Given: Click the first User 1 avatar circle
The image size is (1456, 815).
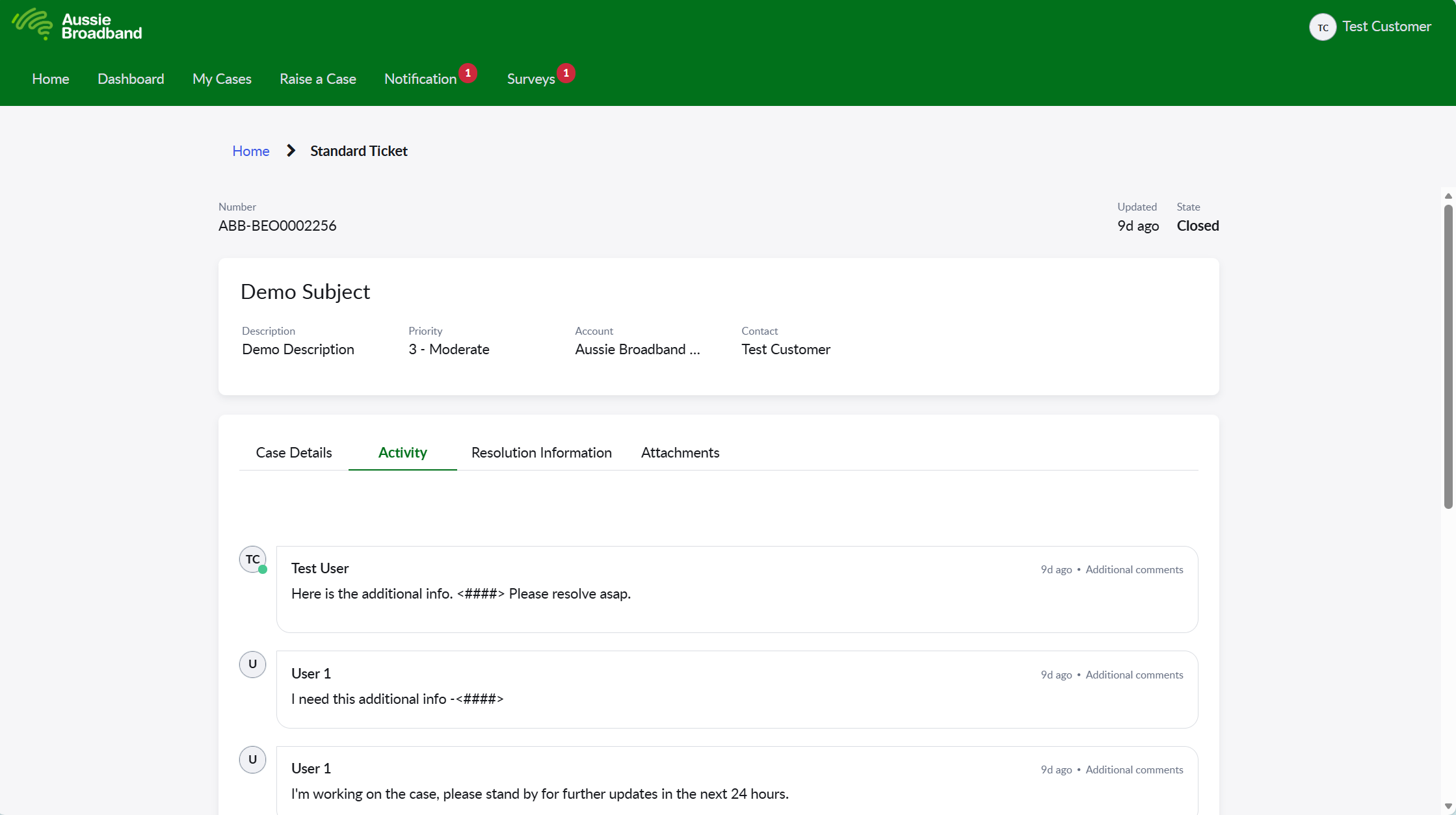Looking at the screenshot, I should pos(252,664).
